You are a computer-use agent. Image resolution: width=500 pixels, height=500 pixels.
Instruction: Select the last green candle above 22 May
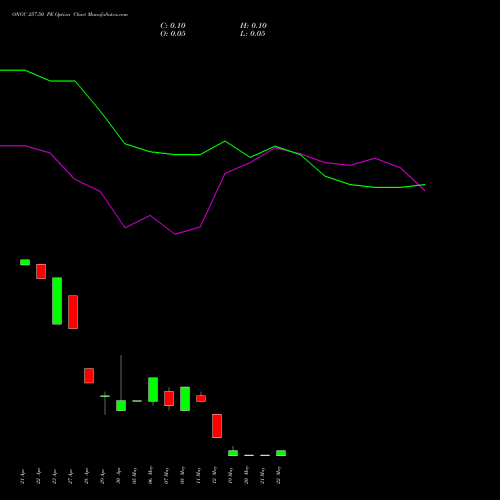click(281, 453)
